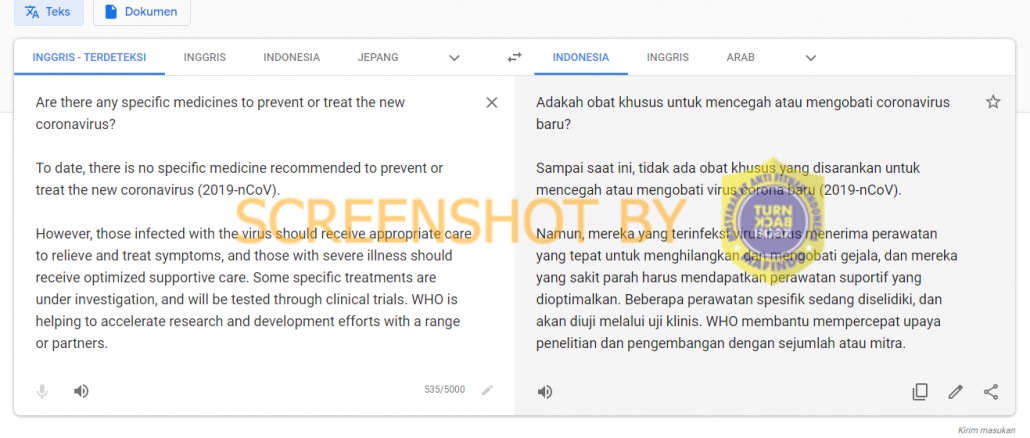Swap source and target languages
Image resolution: width=1030 pixels, height=438 pixels.
pos(514,57)
